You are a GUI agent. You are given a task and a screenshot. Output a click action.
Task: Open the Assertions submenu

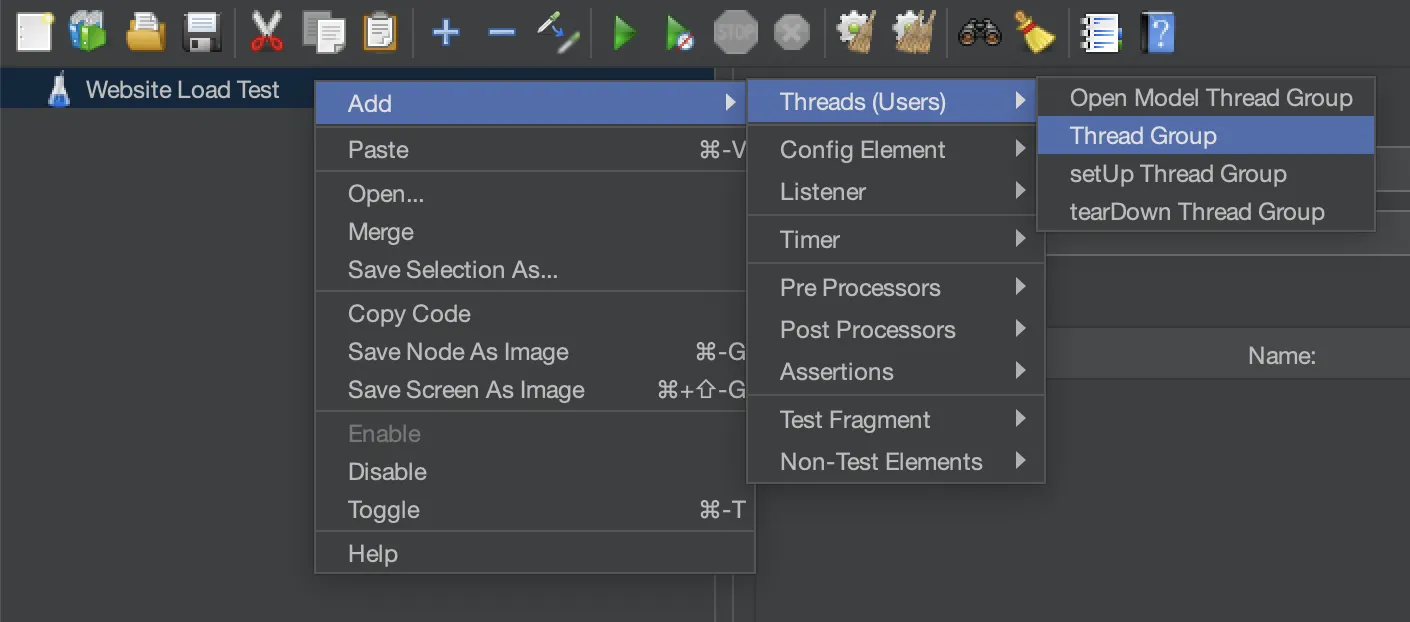point(837,372)
